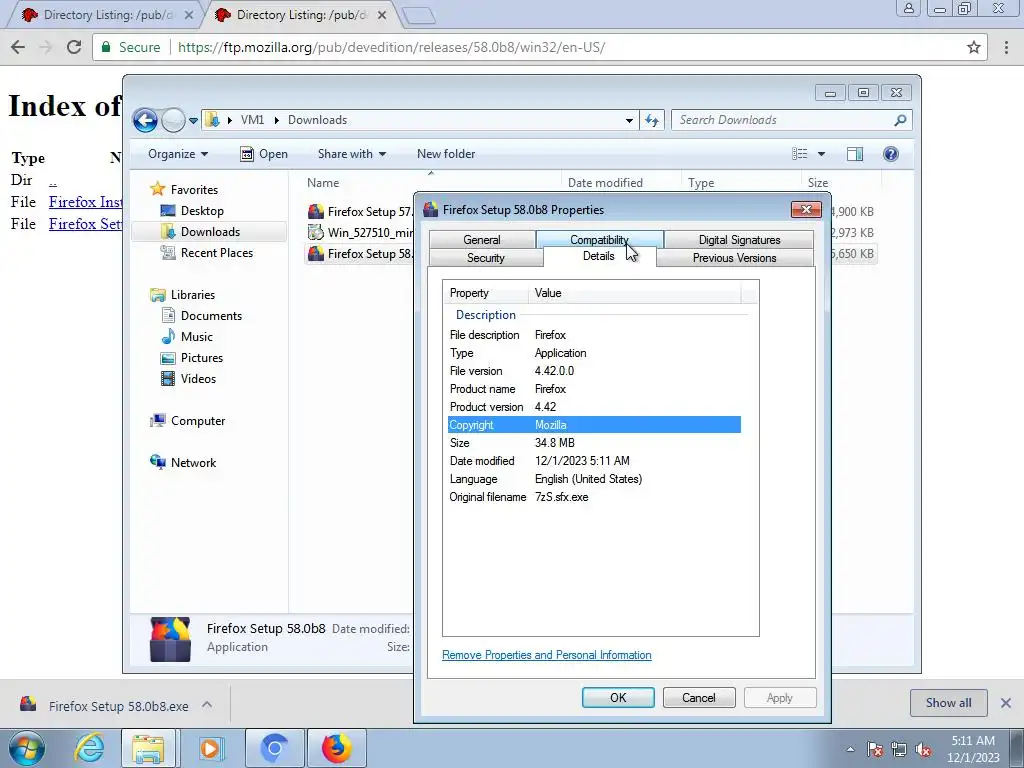Select the Firefox Setup 57 file icon
The width and height of the screenshot is (1024, 768).
(316, 212)
